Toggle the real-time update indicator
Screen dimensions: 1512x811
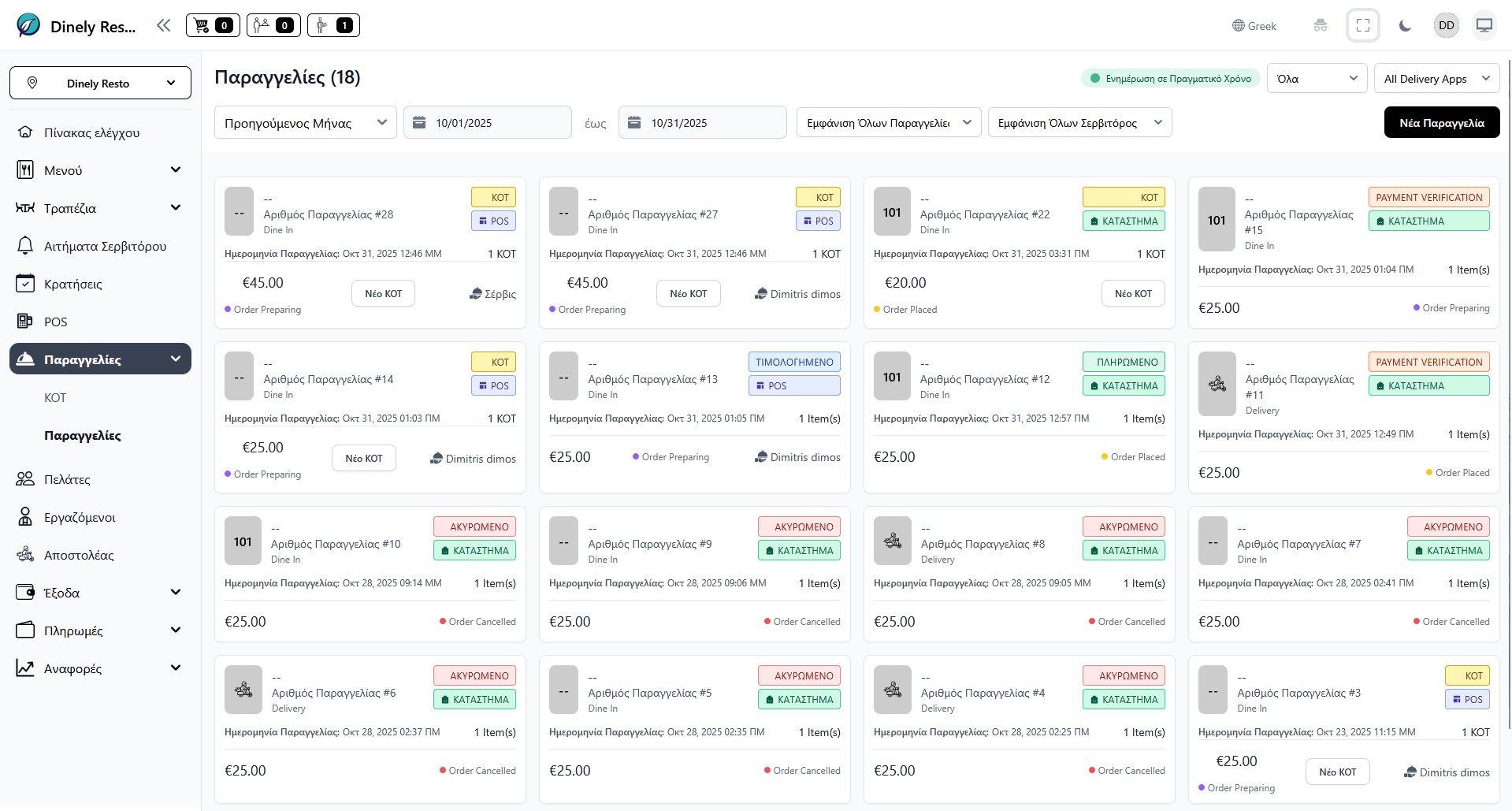point(1170,79)
